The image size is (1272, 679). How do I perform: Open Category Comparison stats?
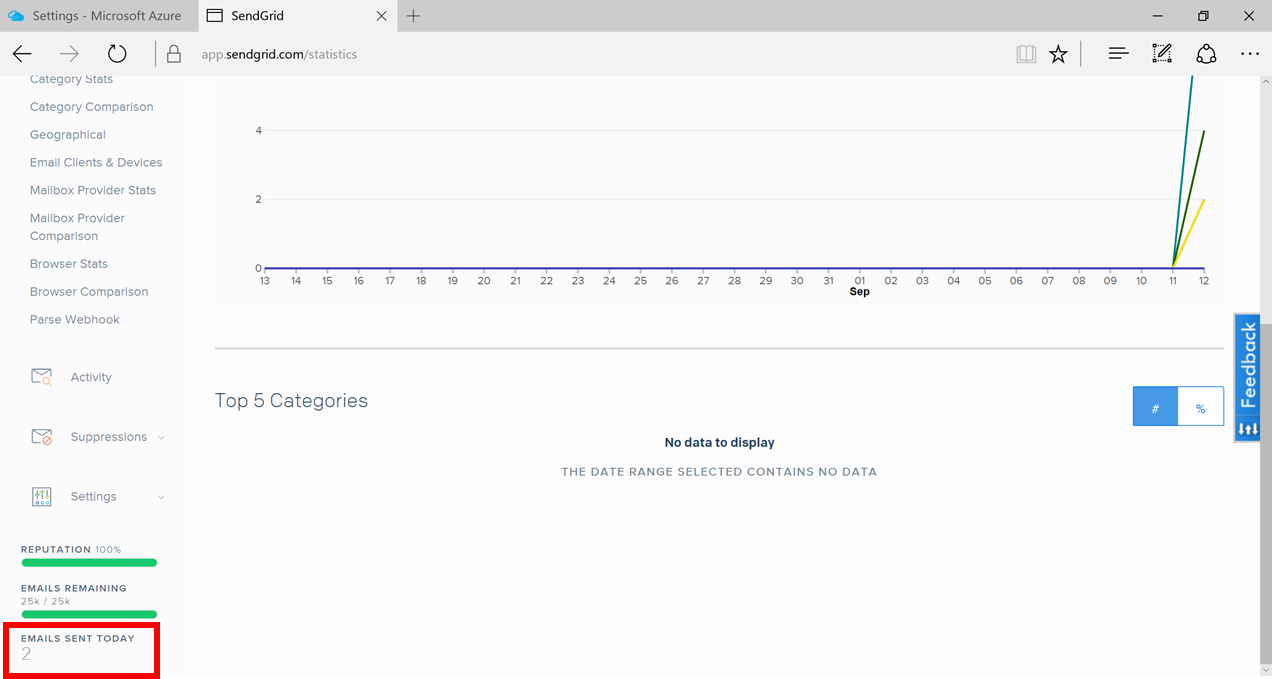point(92,107)
